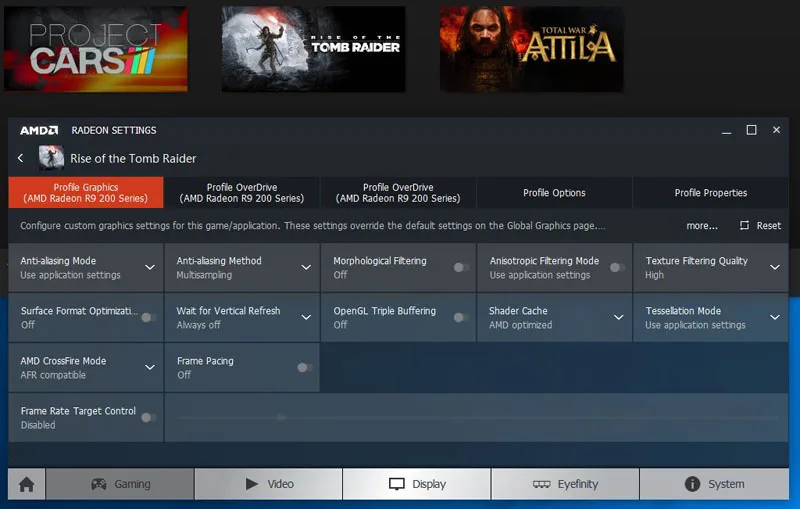Open the System info section

pyautogui.click(x=713, y=484)
